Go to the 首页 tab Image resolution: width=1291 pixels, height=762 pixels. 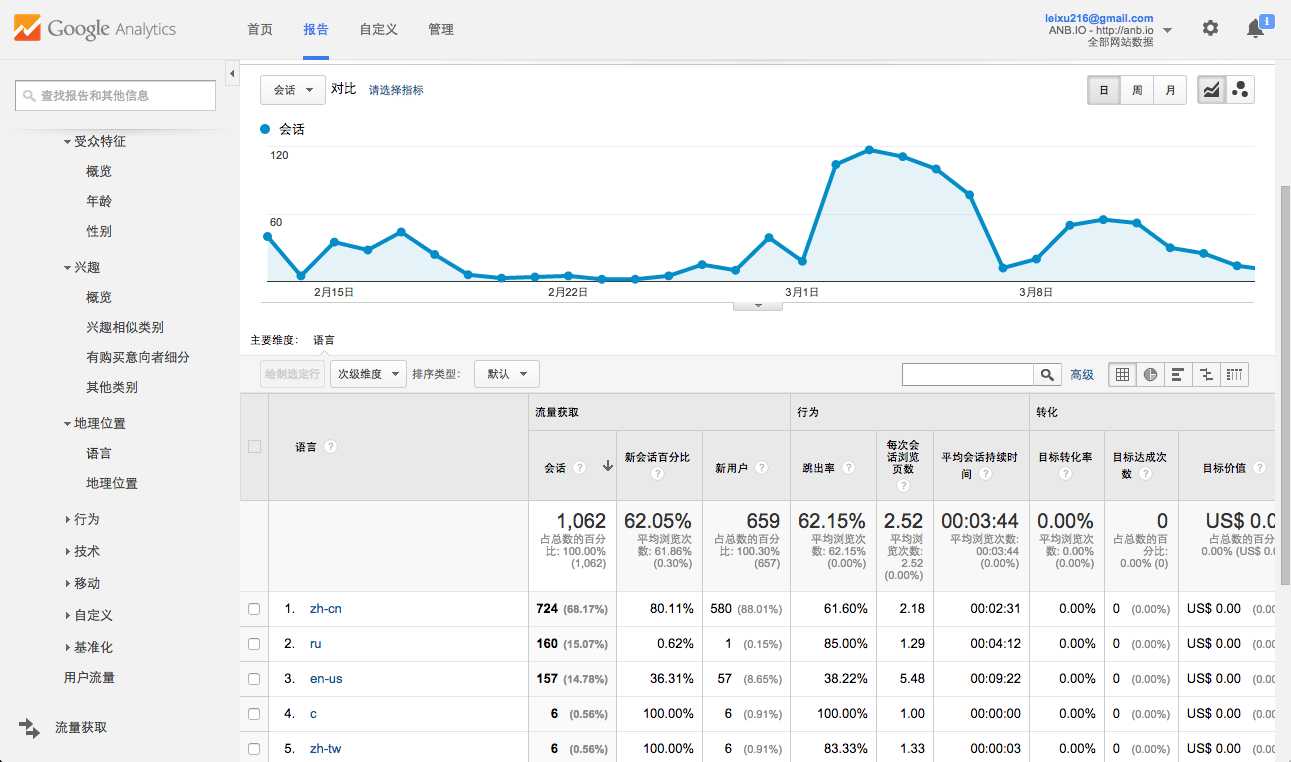click(x=260, y=30)
